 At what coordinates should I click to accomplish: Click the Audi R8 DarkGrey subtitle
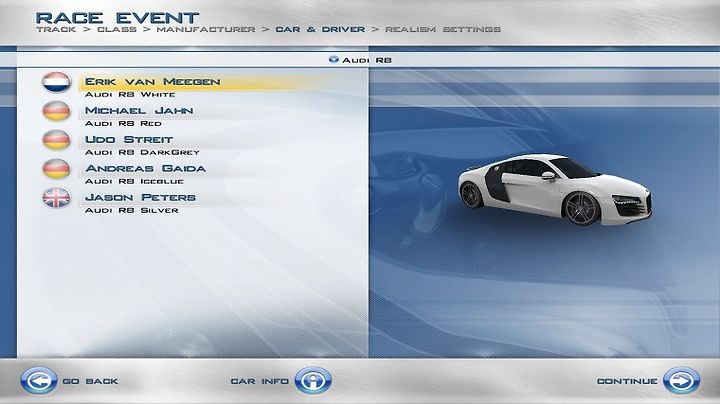[142, 152]
